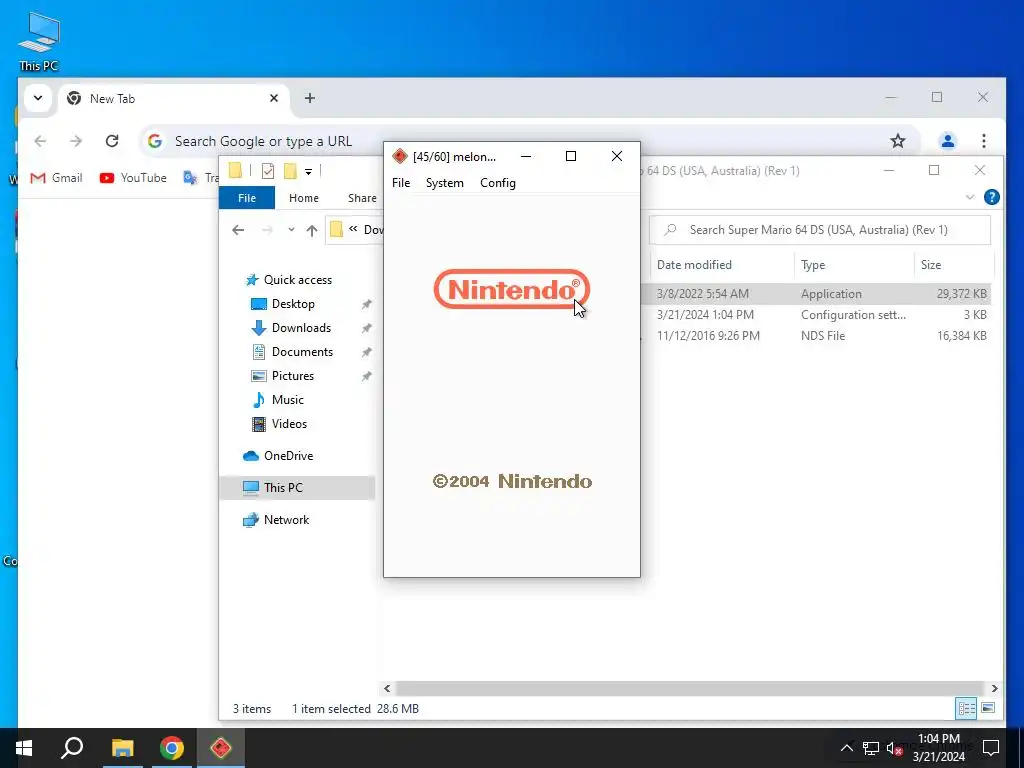Click the Explorer search box
Viewport: 1024px width, 768px height.
[820, 230]
